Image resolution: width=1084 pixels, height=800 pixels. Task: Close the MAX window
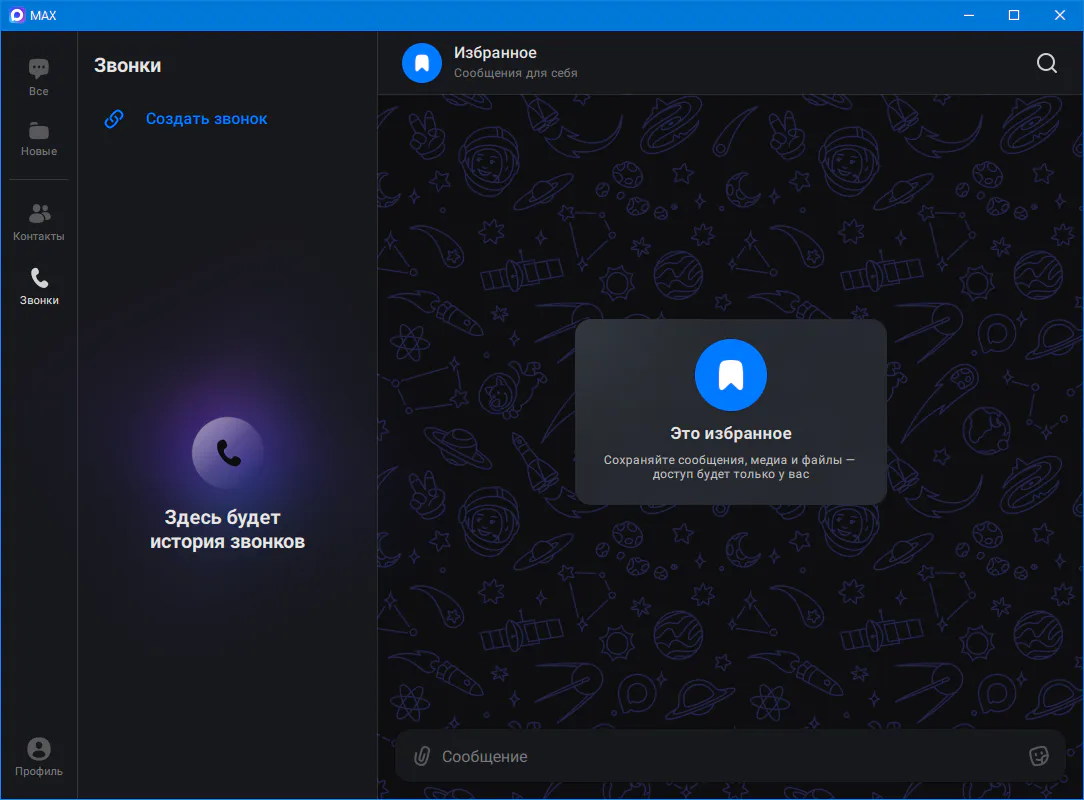[1059, 15]
